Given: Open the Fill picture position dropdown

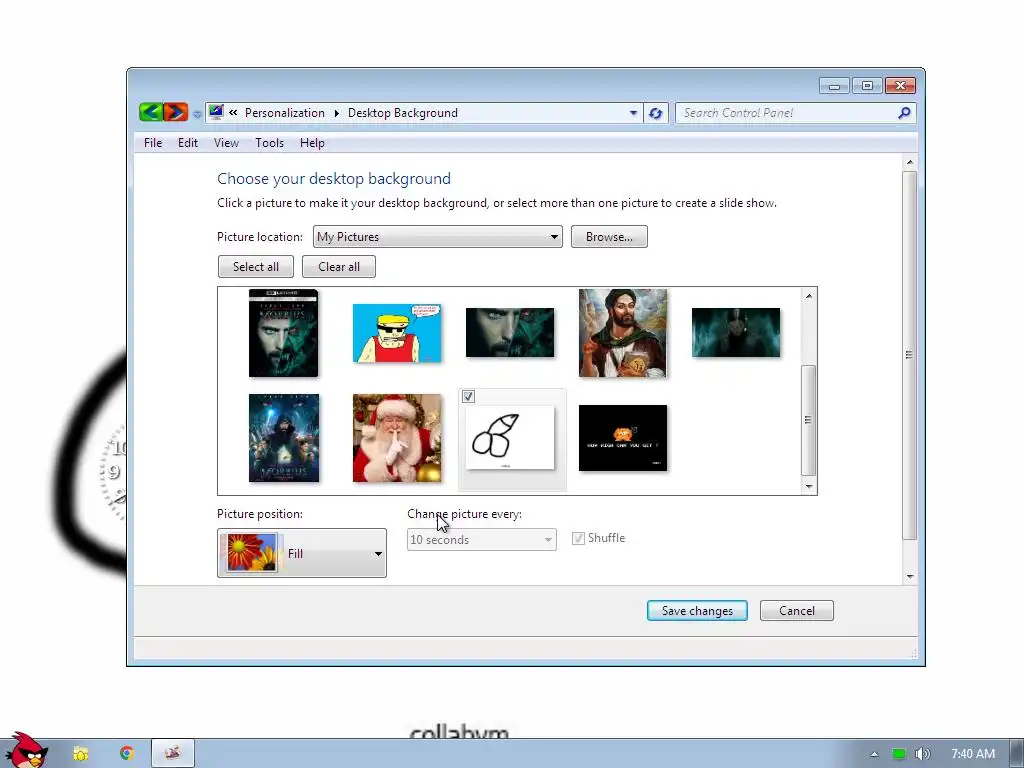Looking at the screenshot, I should tap(302, 553).
